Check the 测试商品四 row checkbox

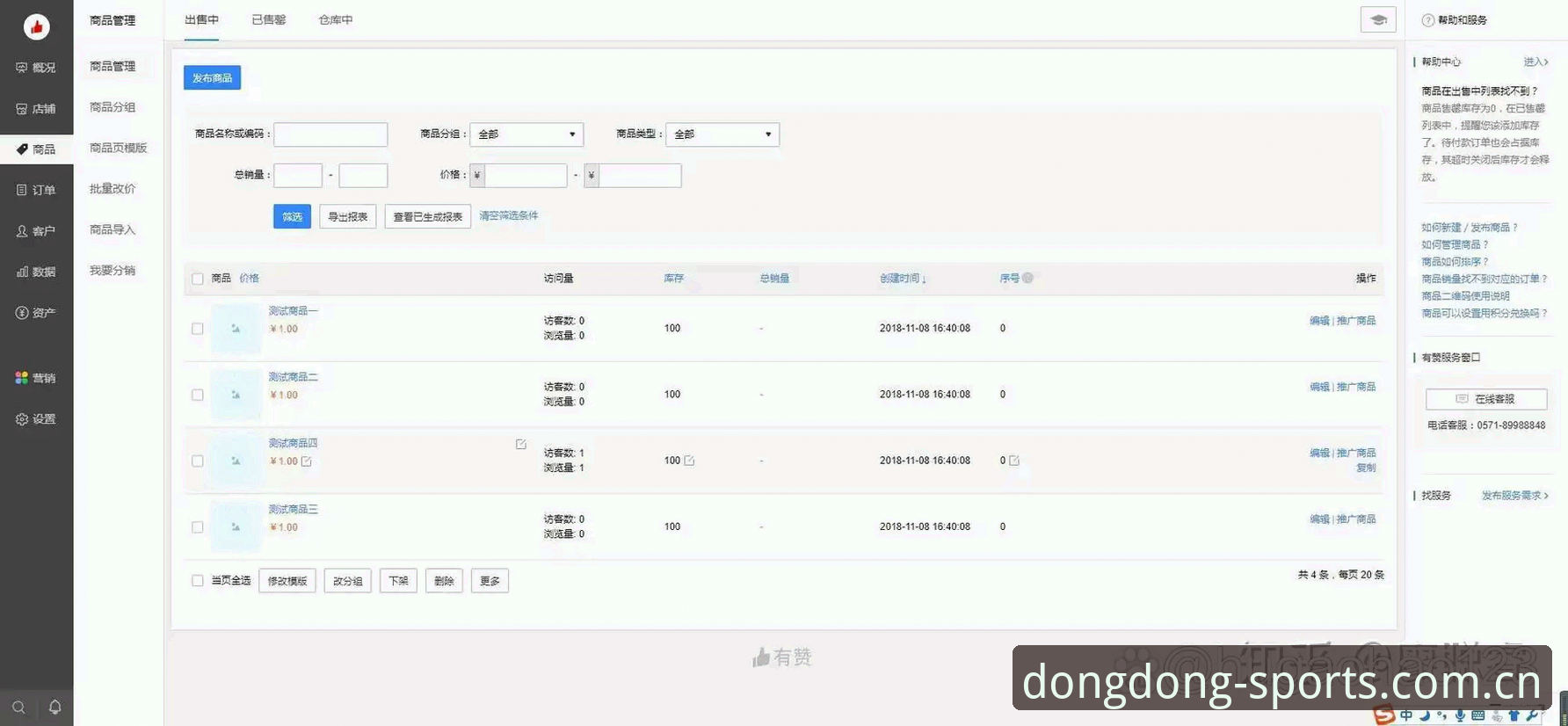pos(198,461)
